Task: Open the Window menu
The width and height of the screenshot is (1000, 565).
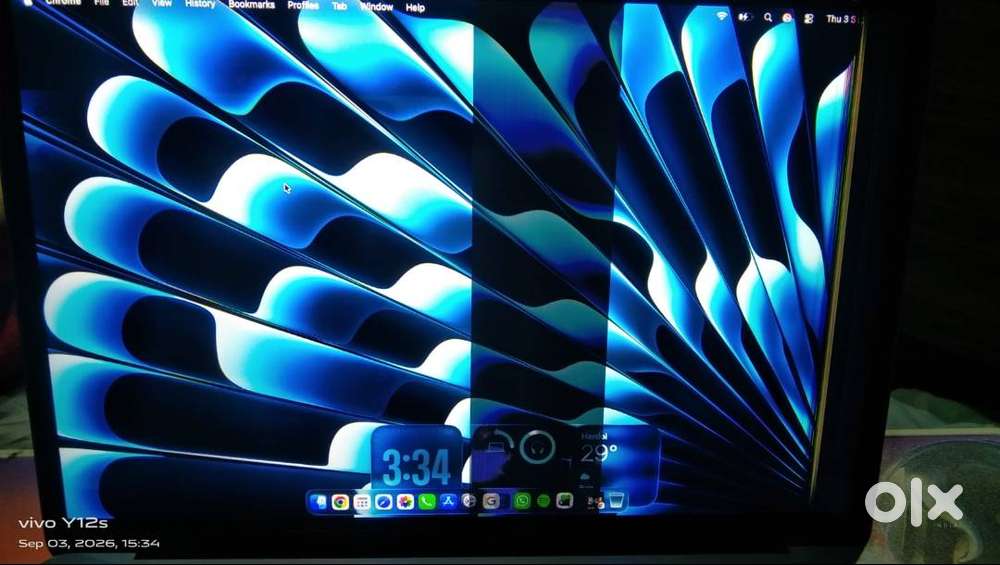Action: pyautogui.click(x=376, y=6)
